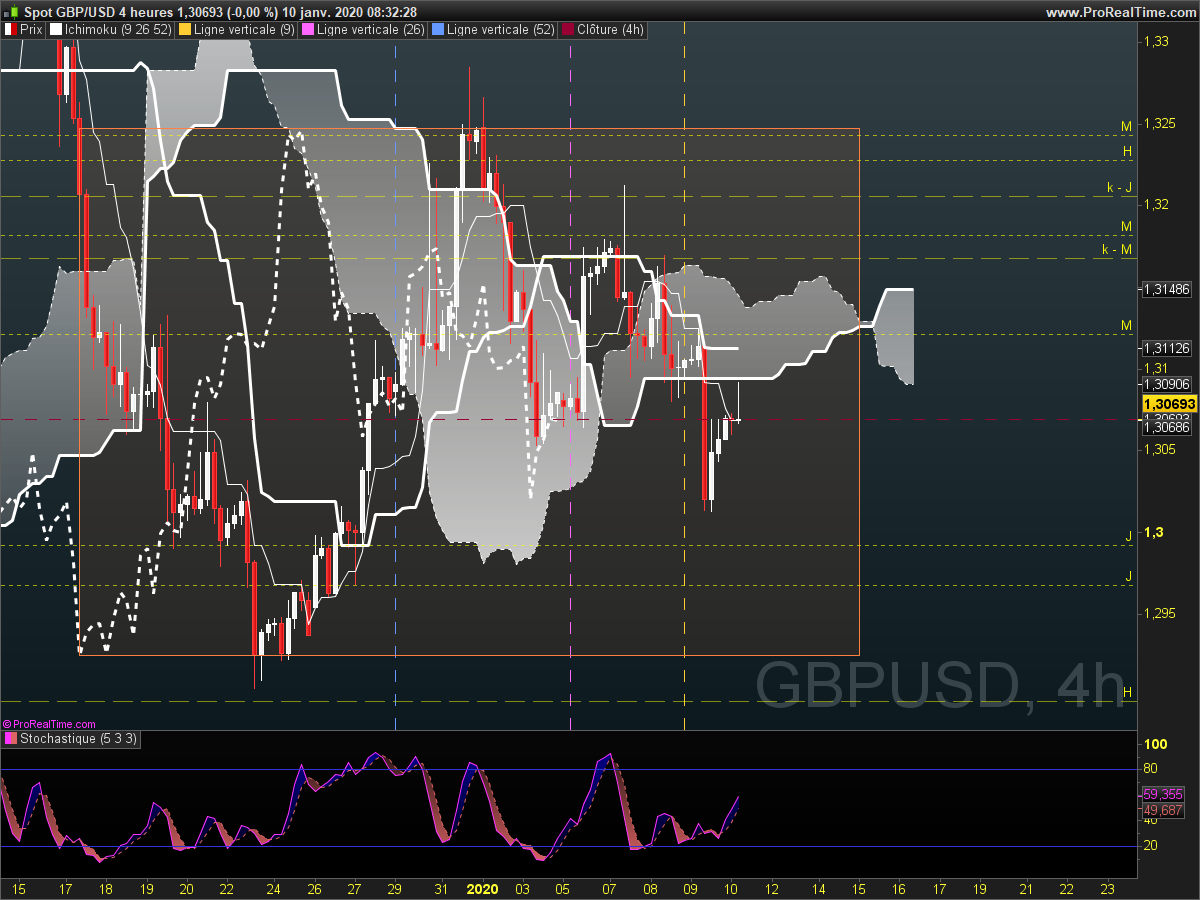Click the magenta Ligne verticale (26) swatch
Image resolution: width=1200 pixels, height=900 pixels.
click(308, 30)
